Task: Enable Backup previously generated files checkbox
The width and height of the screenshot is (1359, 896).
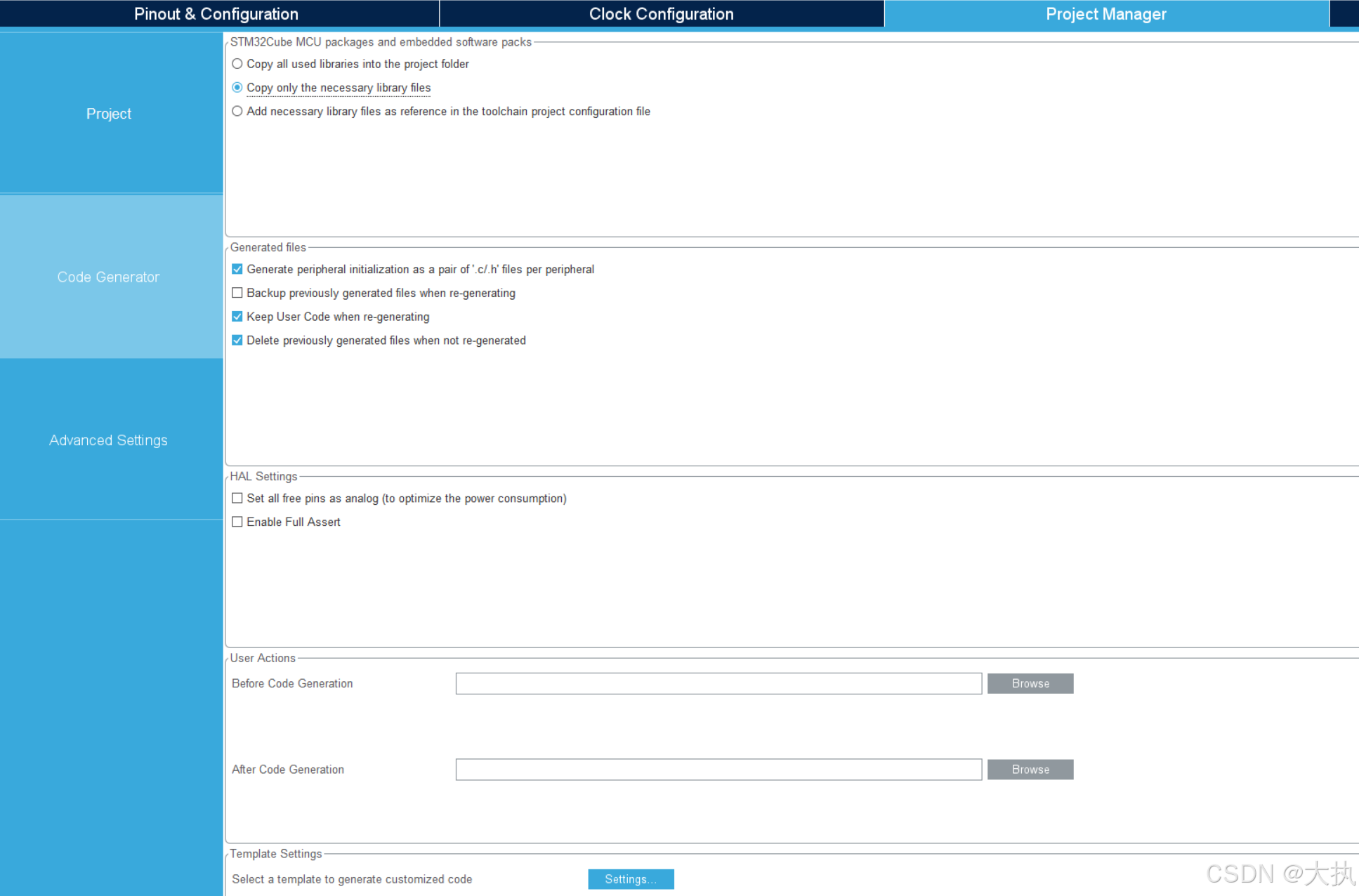Action: click(x=237, y=293)
